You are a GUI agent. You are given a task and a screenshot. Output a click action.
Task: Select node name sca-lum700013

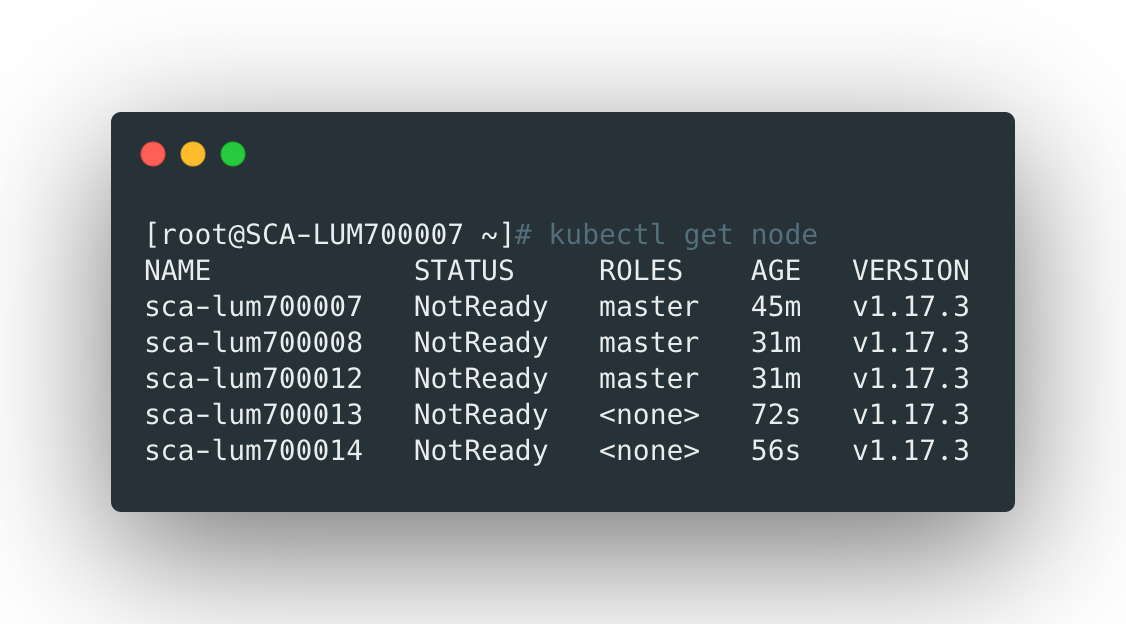pyautogui.click(x=254, y=415)
